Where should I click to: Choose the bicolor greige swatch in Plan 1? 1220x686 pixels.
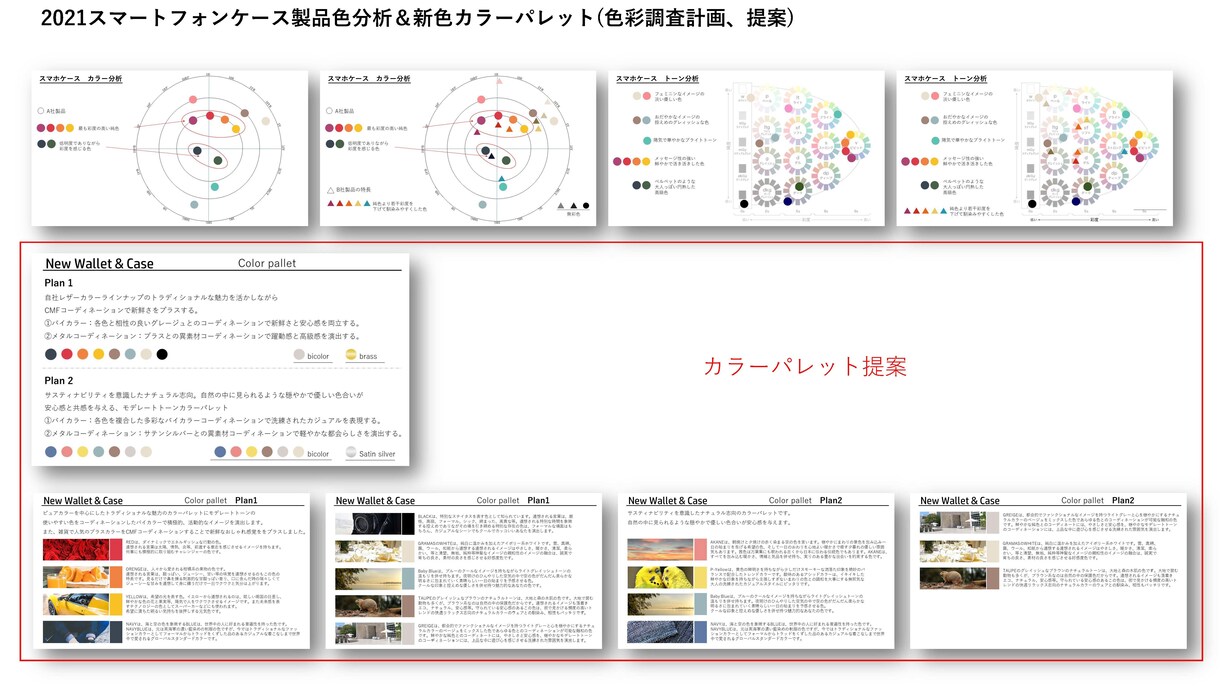click(x=298, y=355)
